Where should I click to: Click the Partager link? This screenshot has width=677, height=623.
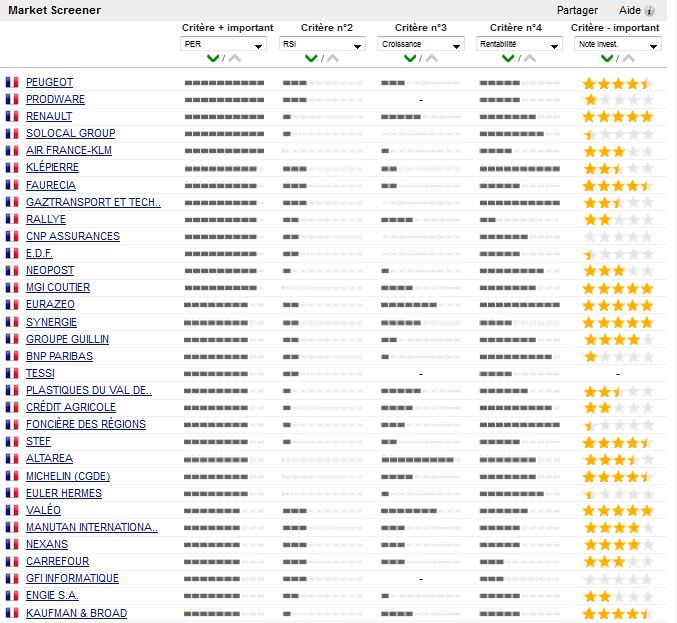tap(577, 10)
